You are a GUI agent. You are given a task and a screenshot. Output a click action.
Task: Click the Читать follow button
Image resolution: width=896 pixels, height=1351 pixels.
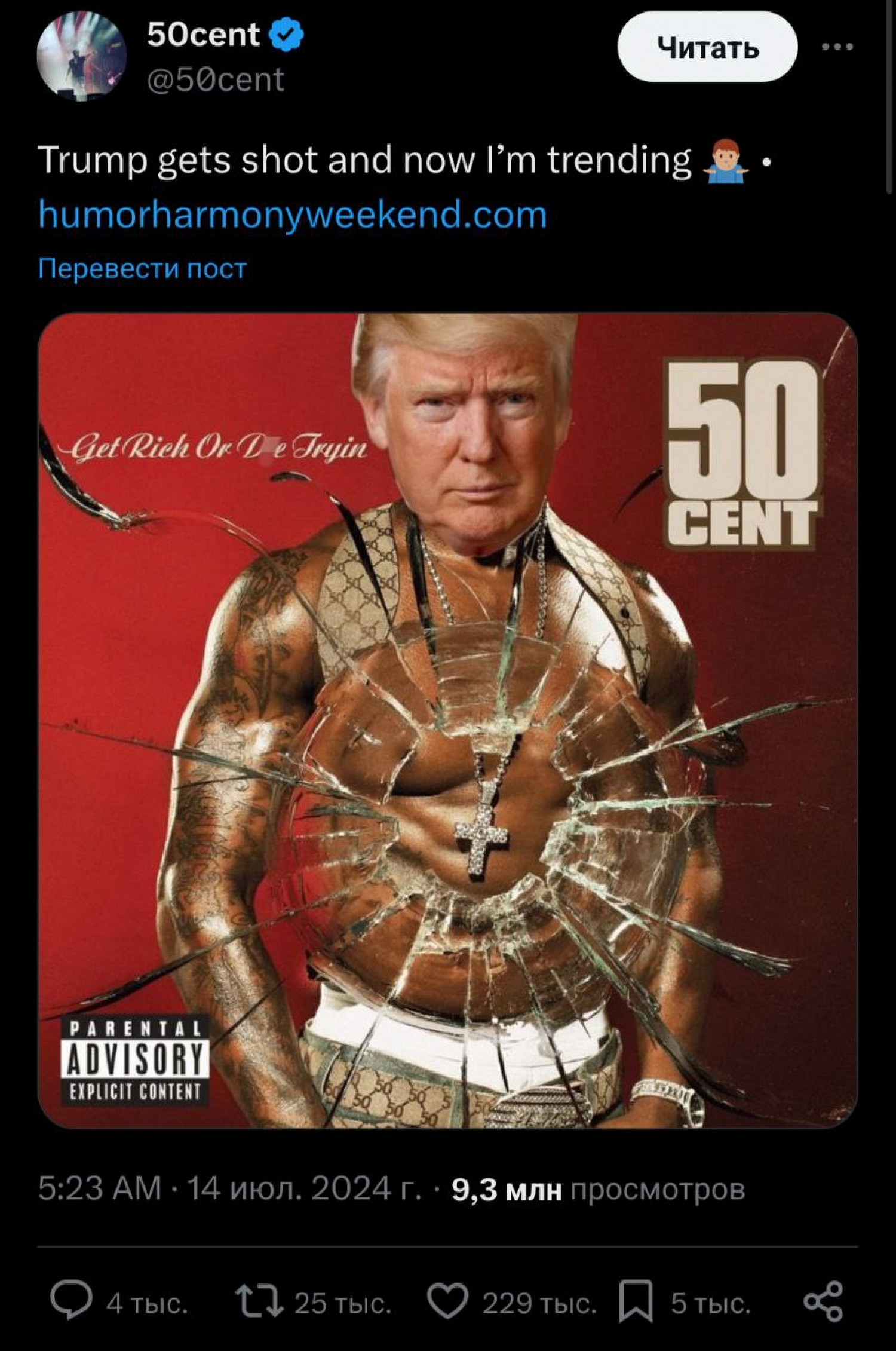tap(707, 47)
